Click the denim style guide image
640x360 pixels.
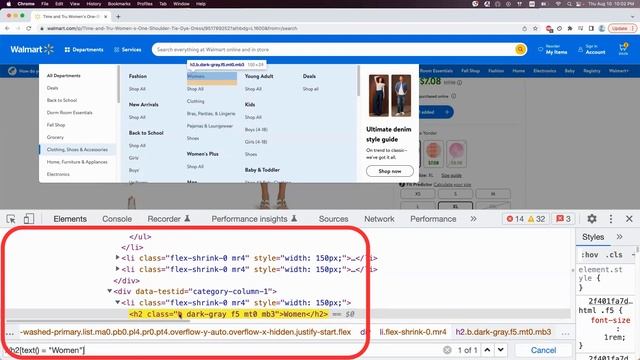[x=390, y=96]
